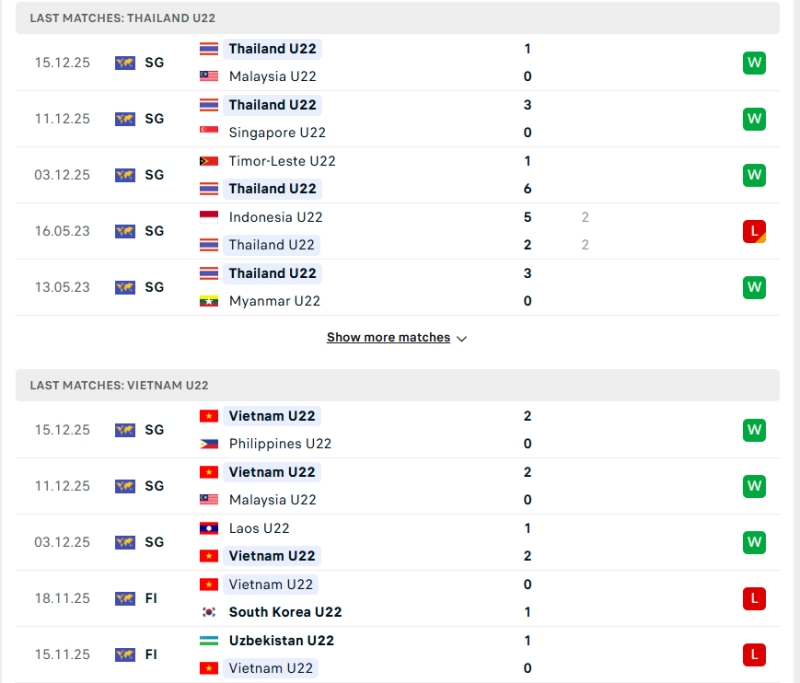Expand Show more matches for Thailand U22
Screen dimensions: 800x683
(388, 338)
